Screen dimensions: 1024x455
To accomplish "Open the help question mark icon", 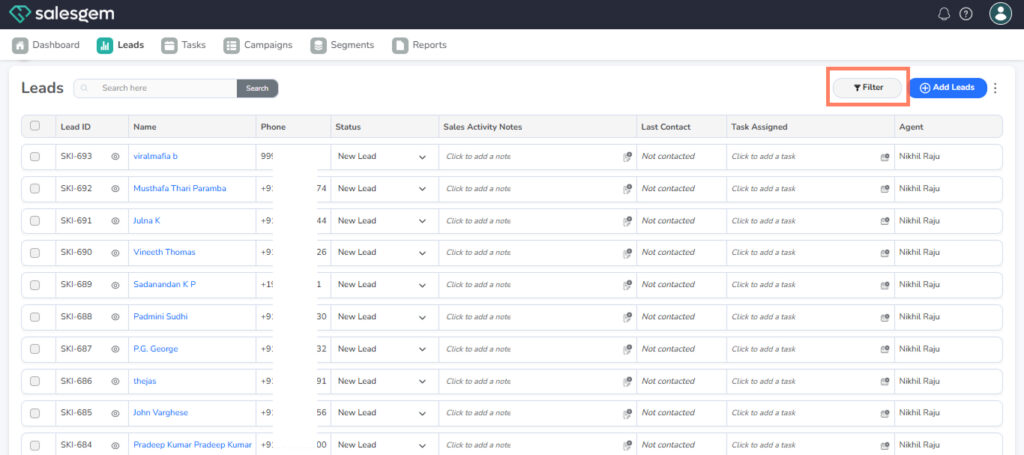I will click(x=966, y=14).
